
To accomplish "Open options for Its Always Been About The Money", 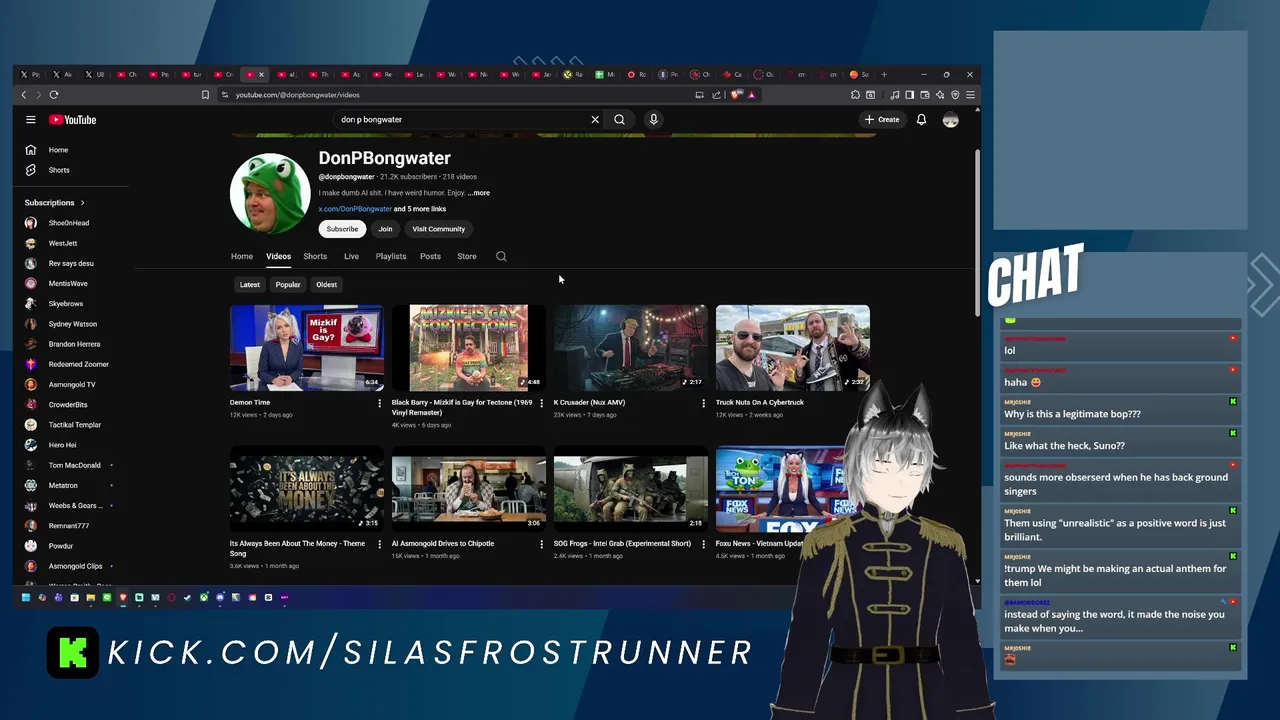I will [379, 544].
